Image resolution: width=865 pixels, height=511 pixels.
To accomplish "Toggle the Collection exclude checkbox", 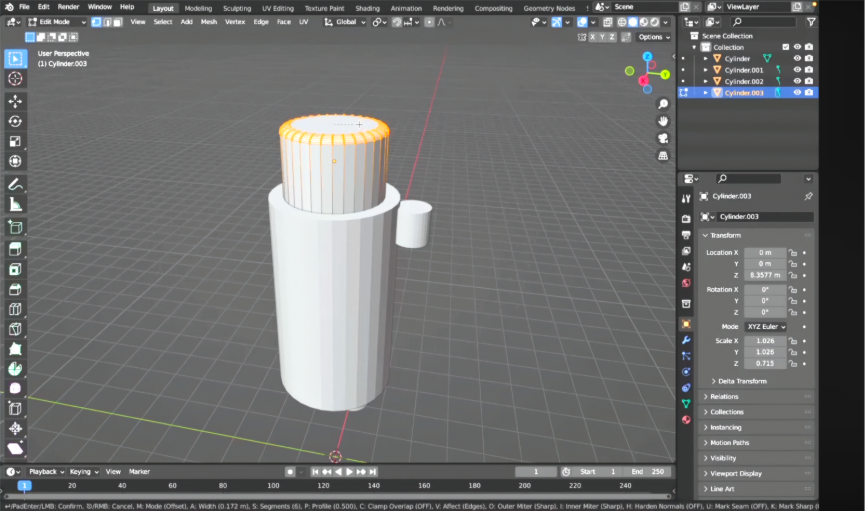I will [785, 47].
